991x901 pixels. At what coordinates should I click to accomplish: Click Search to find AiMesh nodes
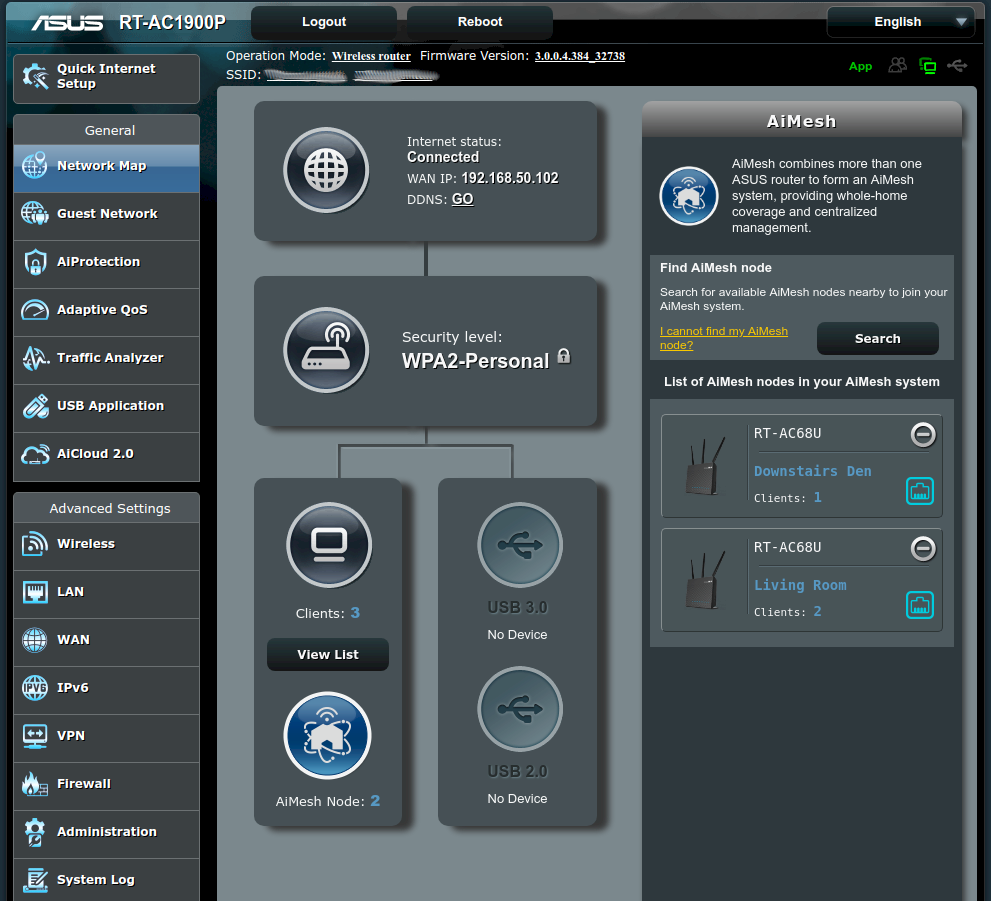tap(877, 339)
